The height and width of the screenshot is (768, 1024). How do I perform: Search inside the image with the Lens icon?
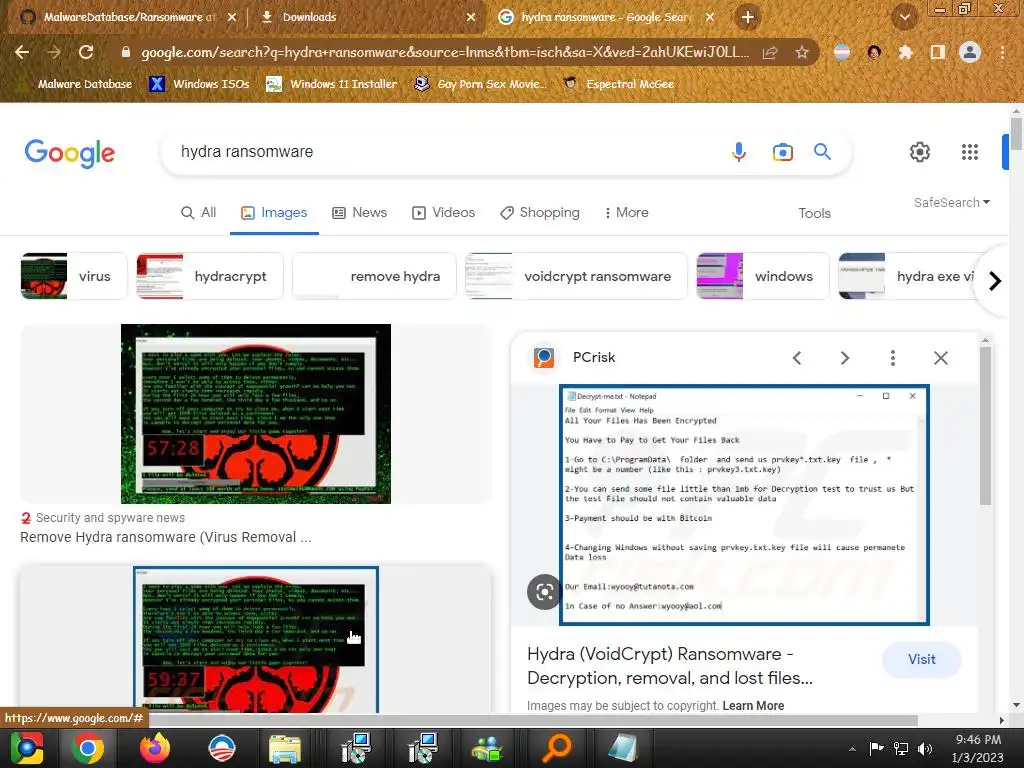[544, 592]
